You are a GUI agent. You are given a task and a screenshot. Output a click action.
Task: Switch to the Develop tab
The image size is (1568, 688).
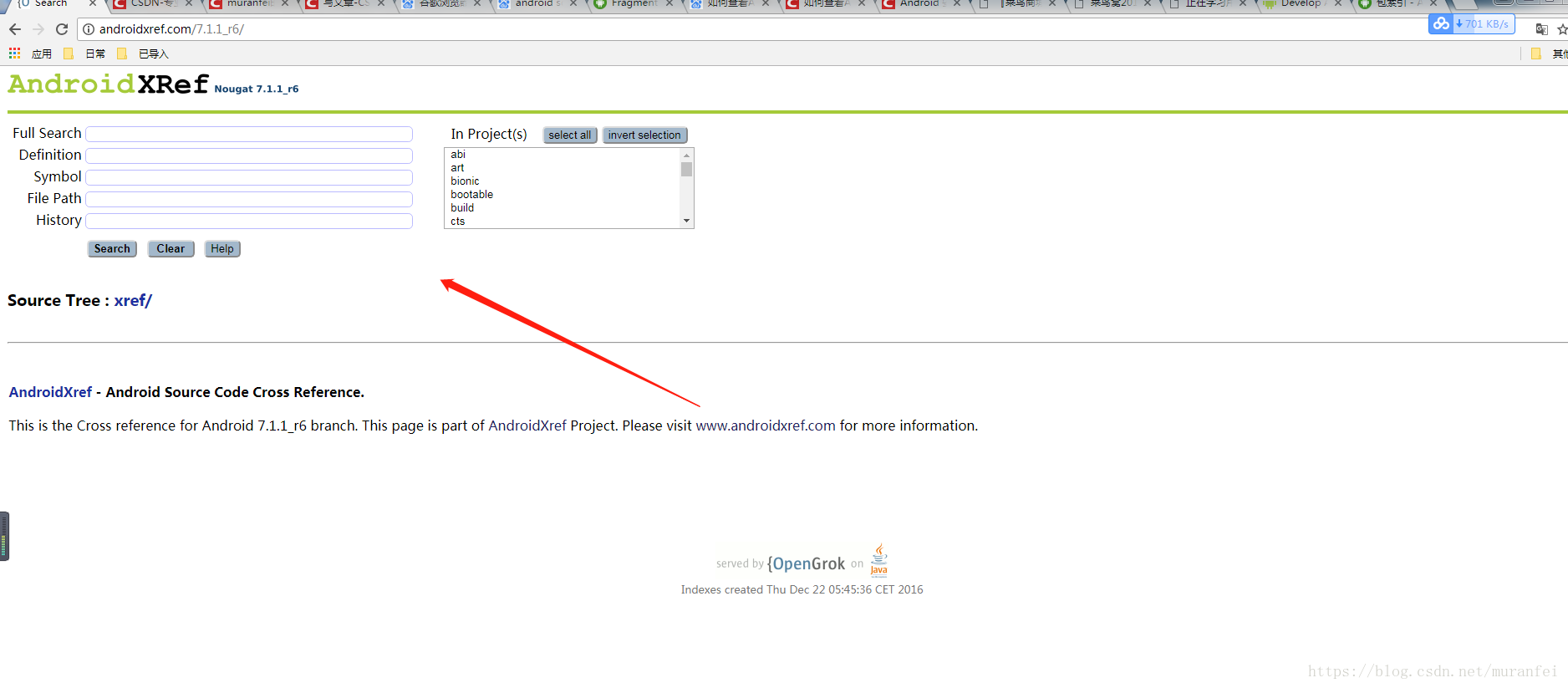(x=1301, y=3)
